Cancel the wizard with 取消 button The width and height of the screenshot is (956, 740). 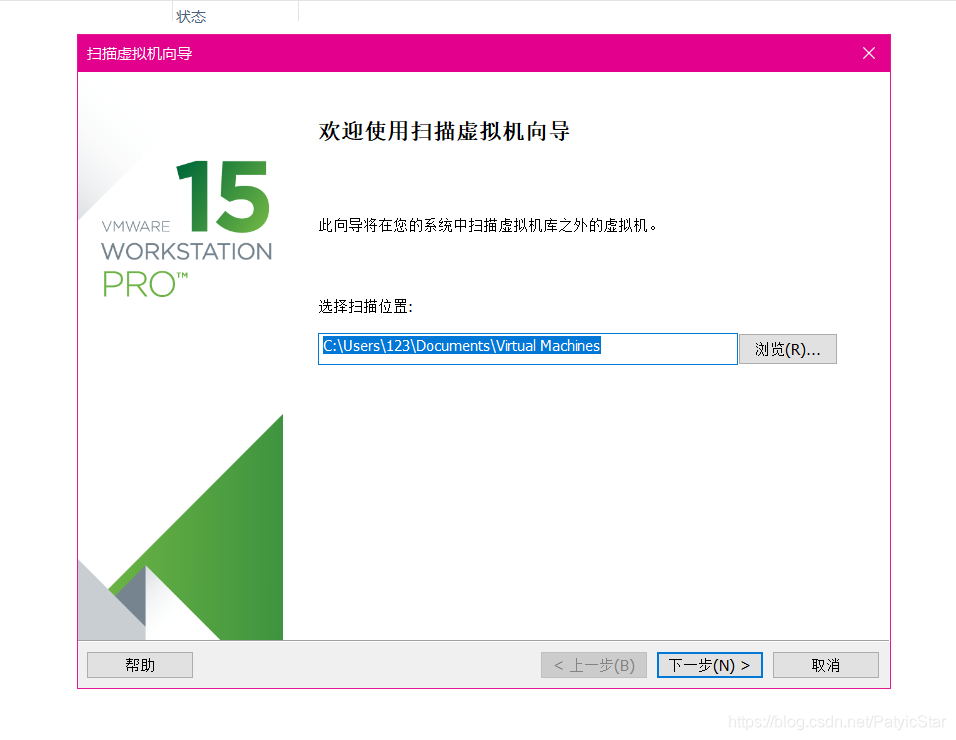[826, 665]
